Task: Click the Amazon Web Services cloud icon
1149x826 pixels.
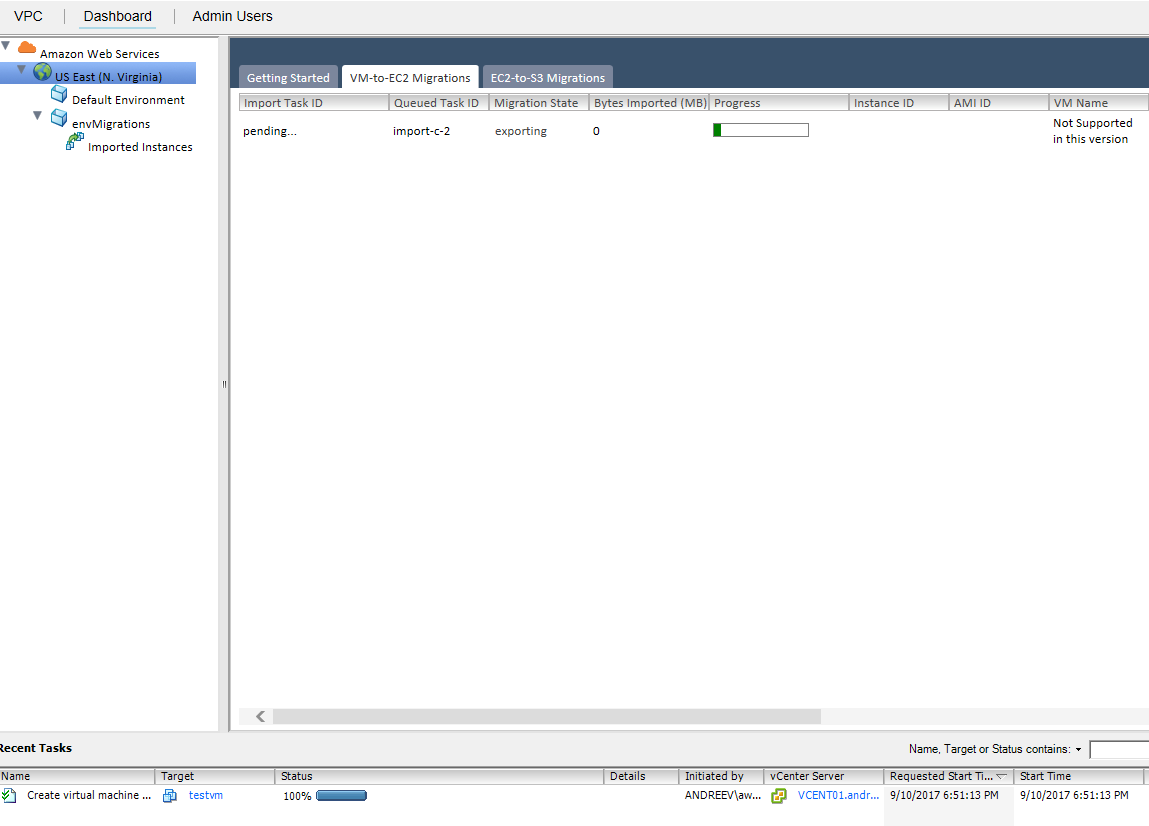Action: (26, 48)
